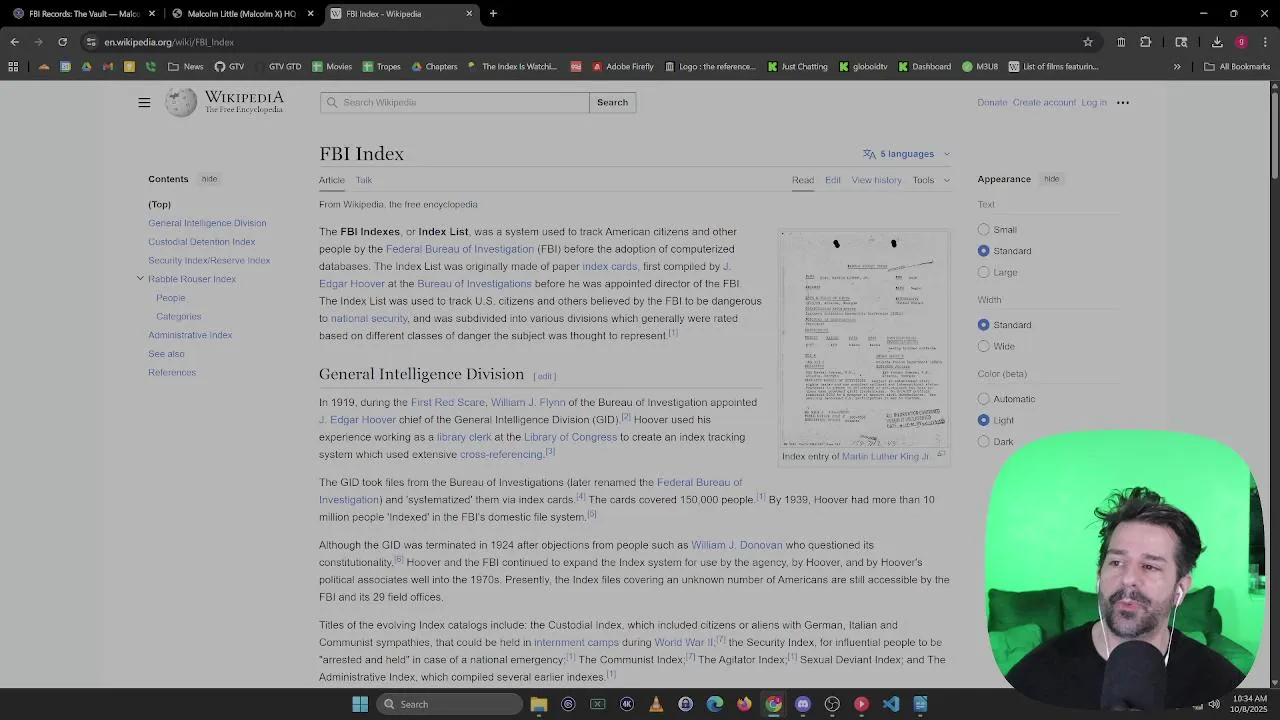Open View history tab
Image resolution: width=1280 pixels, height=720 pixels.
pyautogui.click(x=877, y=180)
